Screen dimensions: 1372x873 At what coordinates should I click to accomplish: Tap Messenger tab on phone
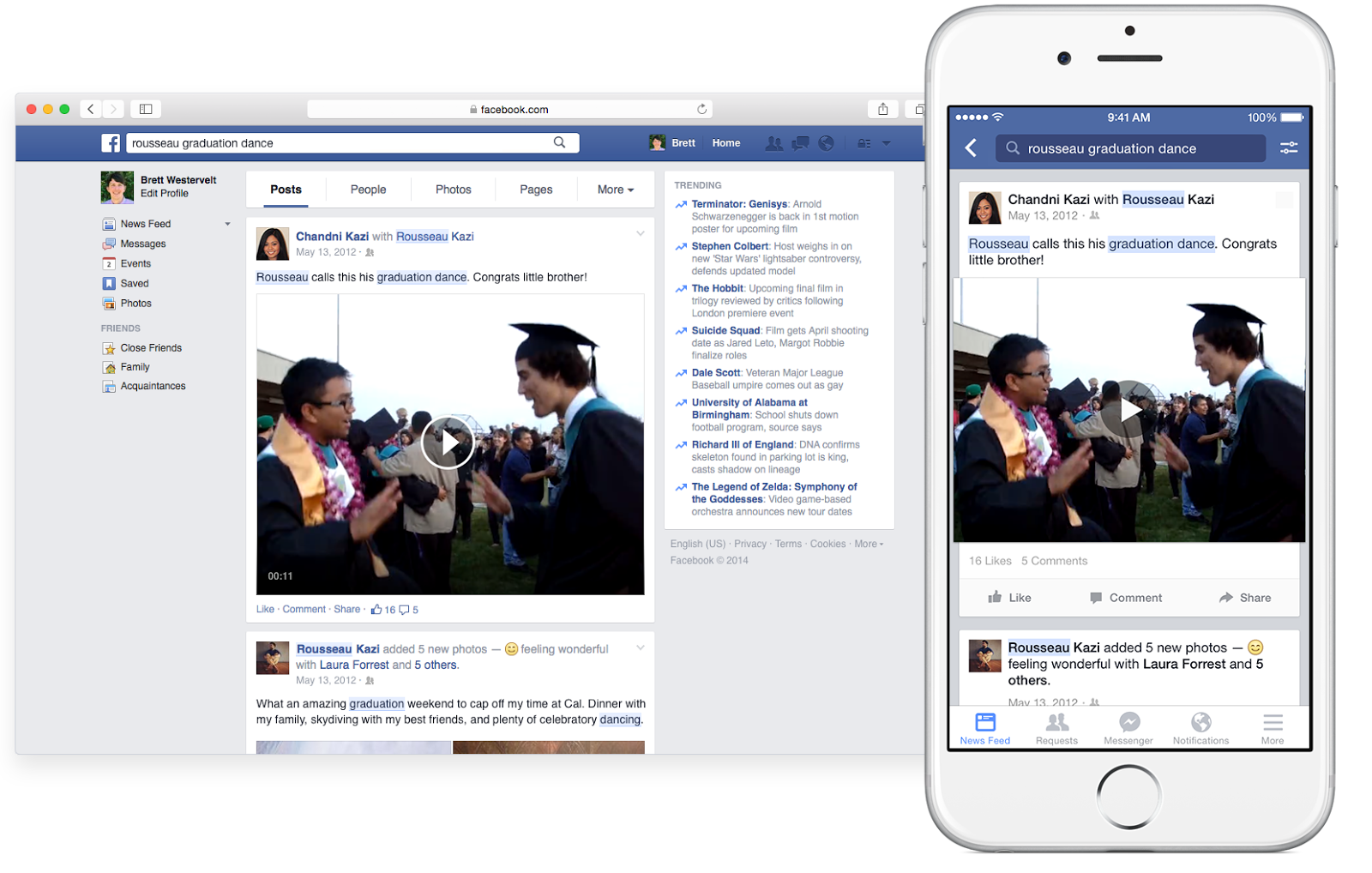click(x=1128, y=729)
